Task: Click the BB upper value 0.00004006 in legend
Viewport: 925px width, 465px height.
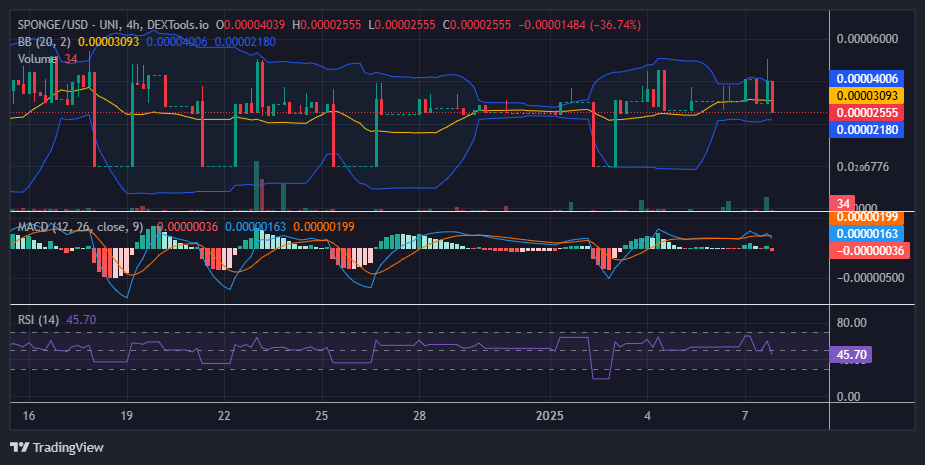Action: tap(177, 42)
